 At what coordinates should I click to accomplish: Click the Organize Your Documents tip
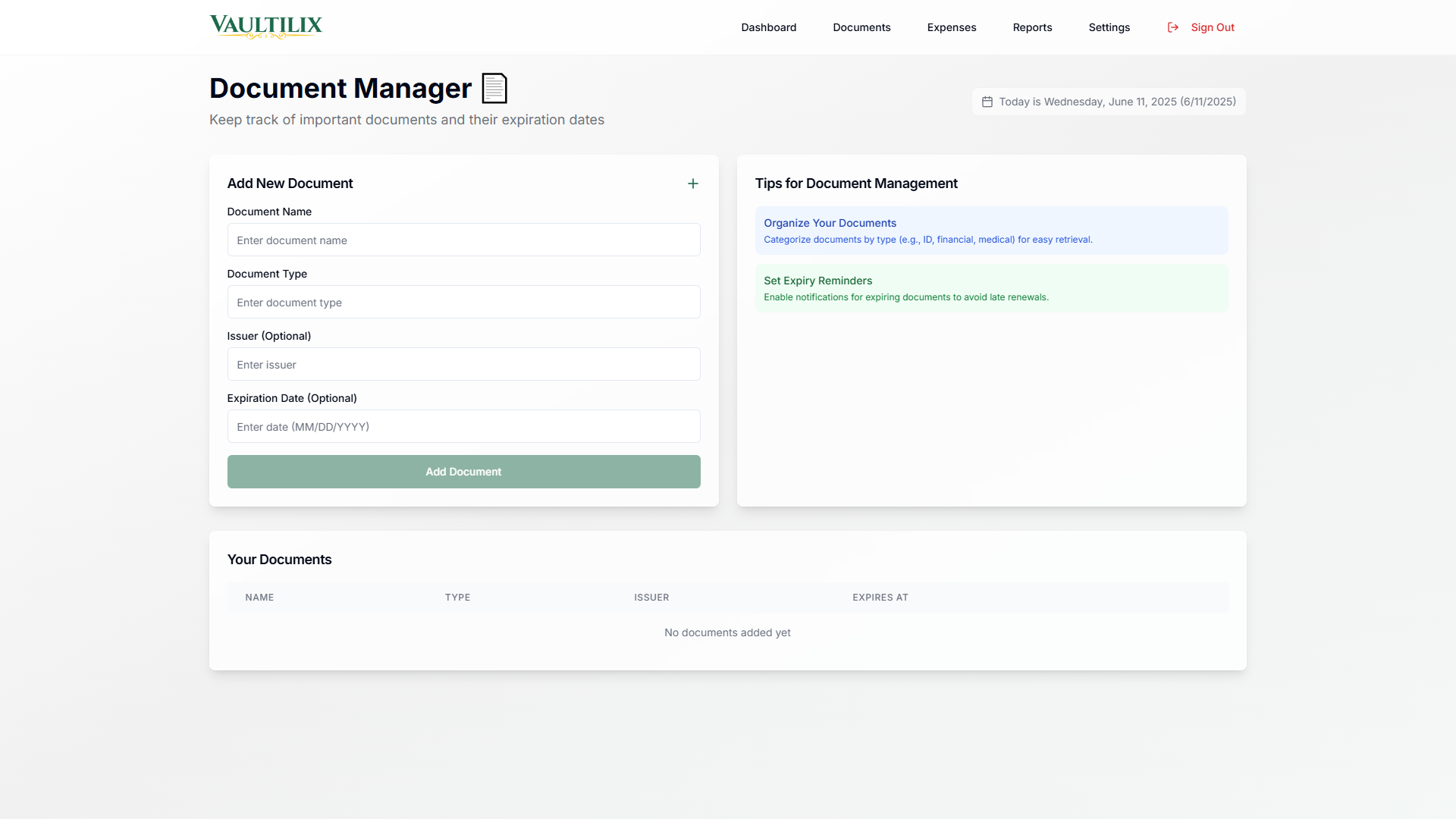point(992,231)
